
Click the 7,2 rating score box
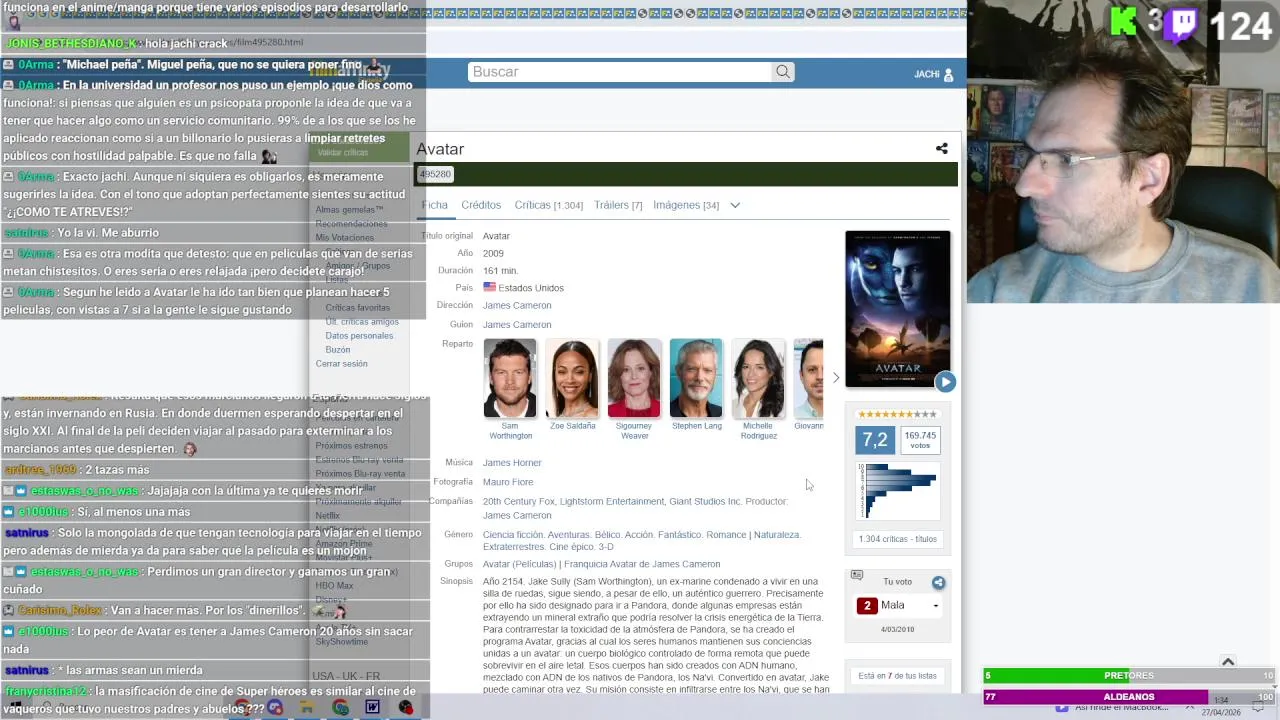pos(875,440)
